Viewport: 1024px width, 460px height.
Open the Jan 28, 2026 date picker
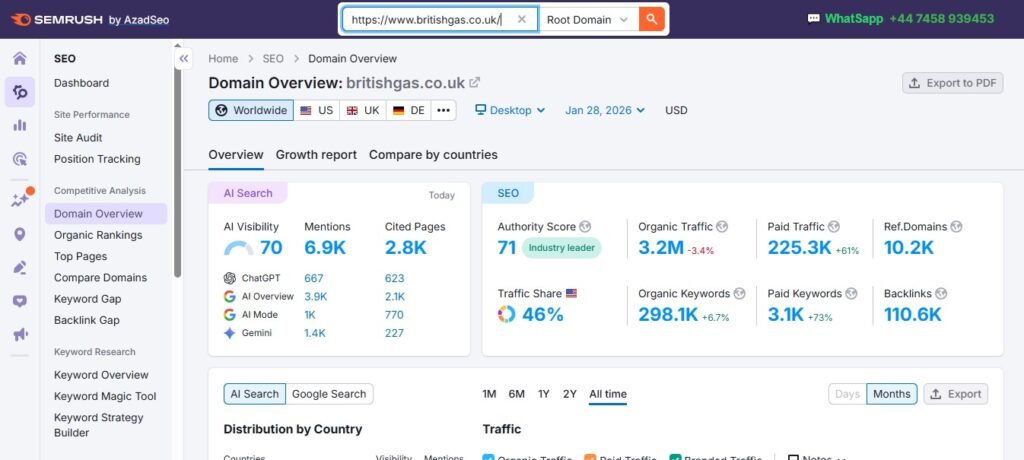(x=605, y=110)
